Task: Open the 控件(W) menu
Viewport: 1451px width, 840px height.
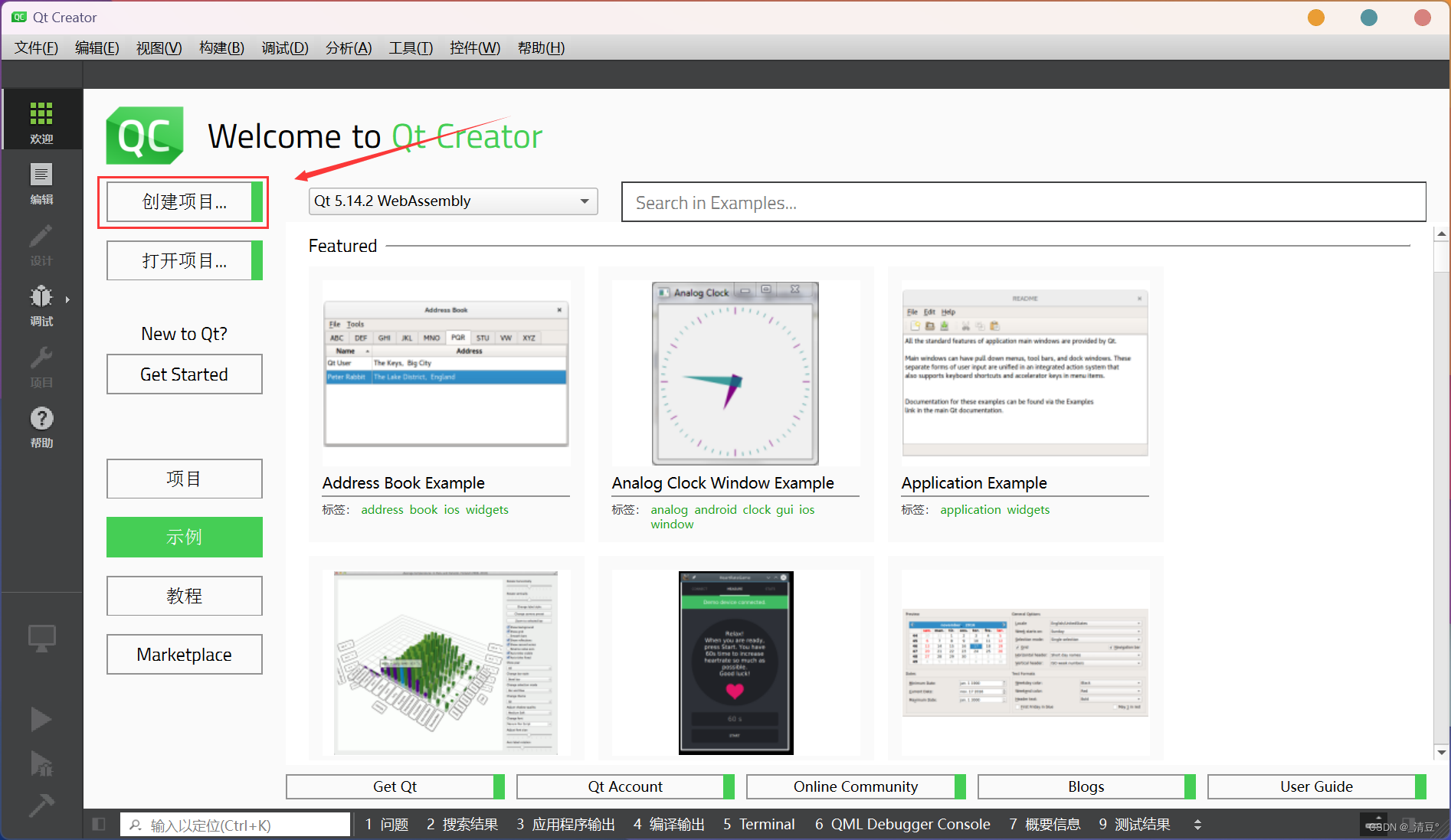Action: [475, 47]
